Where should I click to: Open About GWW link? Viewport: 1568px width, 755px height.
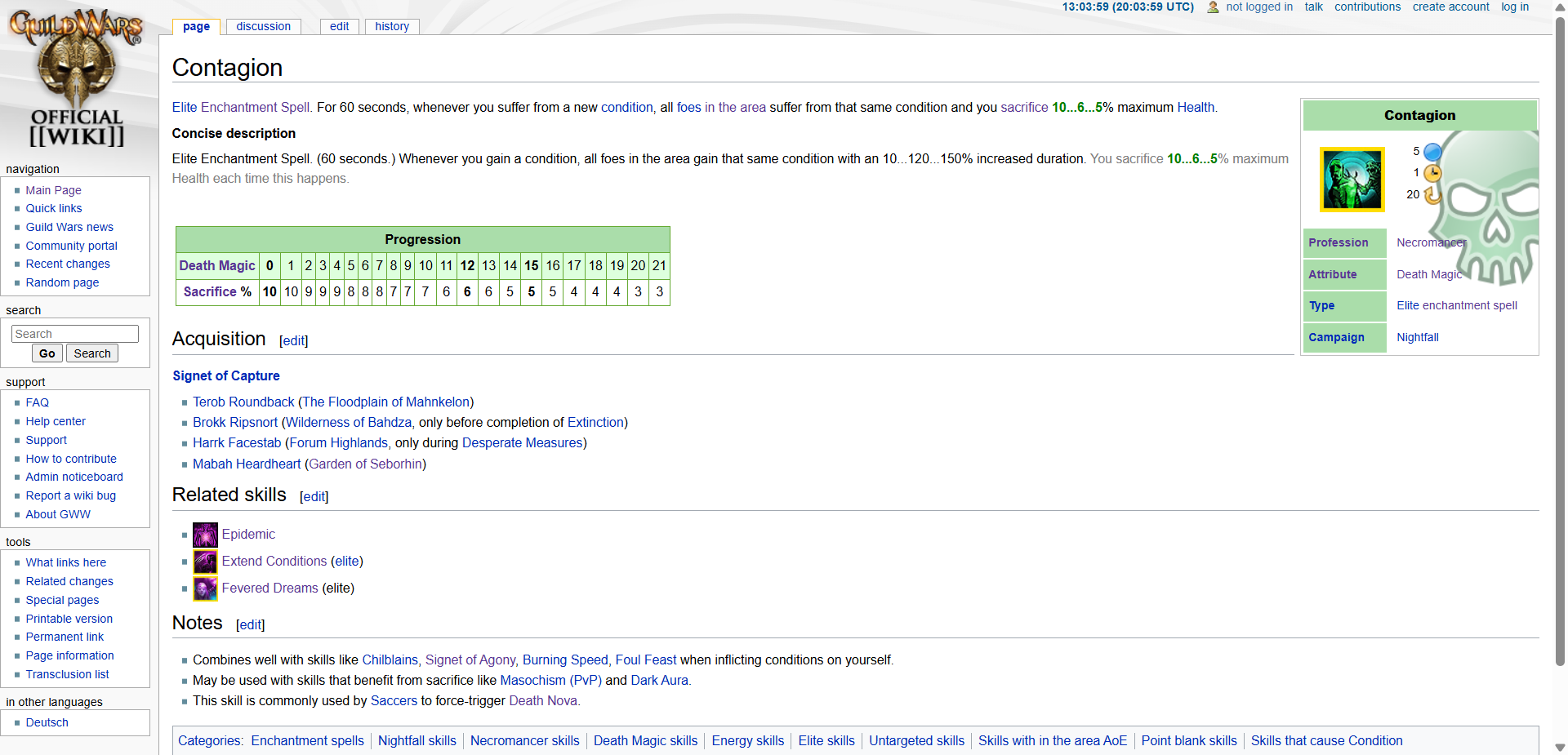tap(58, 514)
